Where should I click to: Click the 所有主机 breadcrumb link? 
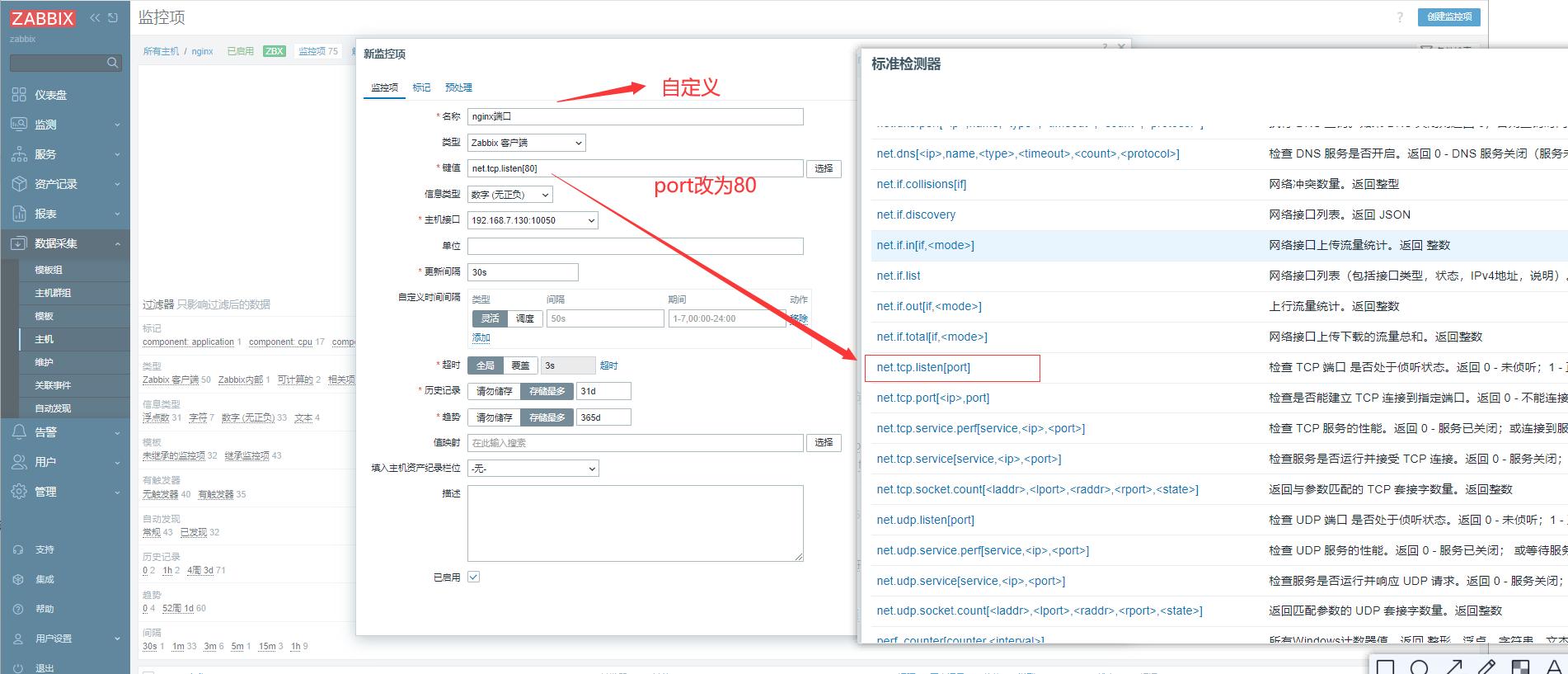pos(161,51)
